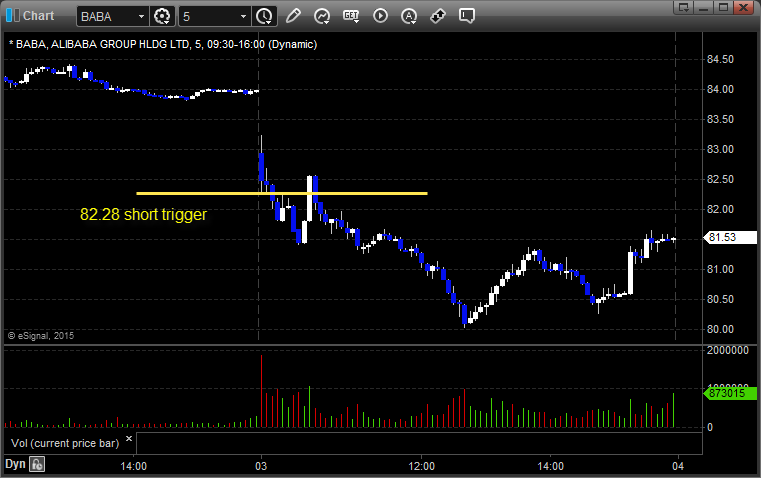Open the alerts A circle icon

click(x=409, y=16)
